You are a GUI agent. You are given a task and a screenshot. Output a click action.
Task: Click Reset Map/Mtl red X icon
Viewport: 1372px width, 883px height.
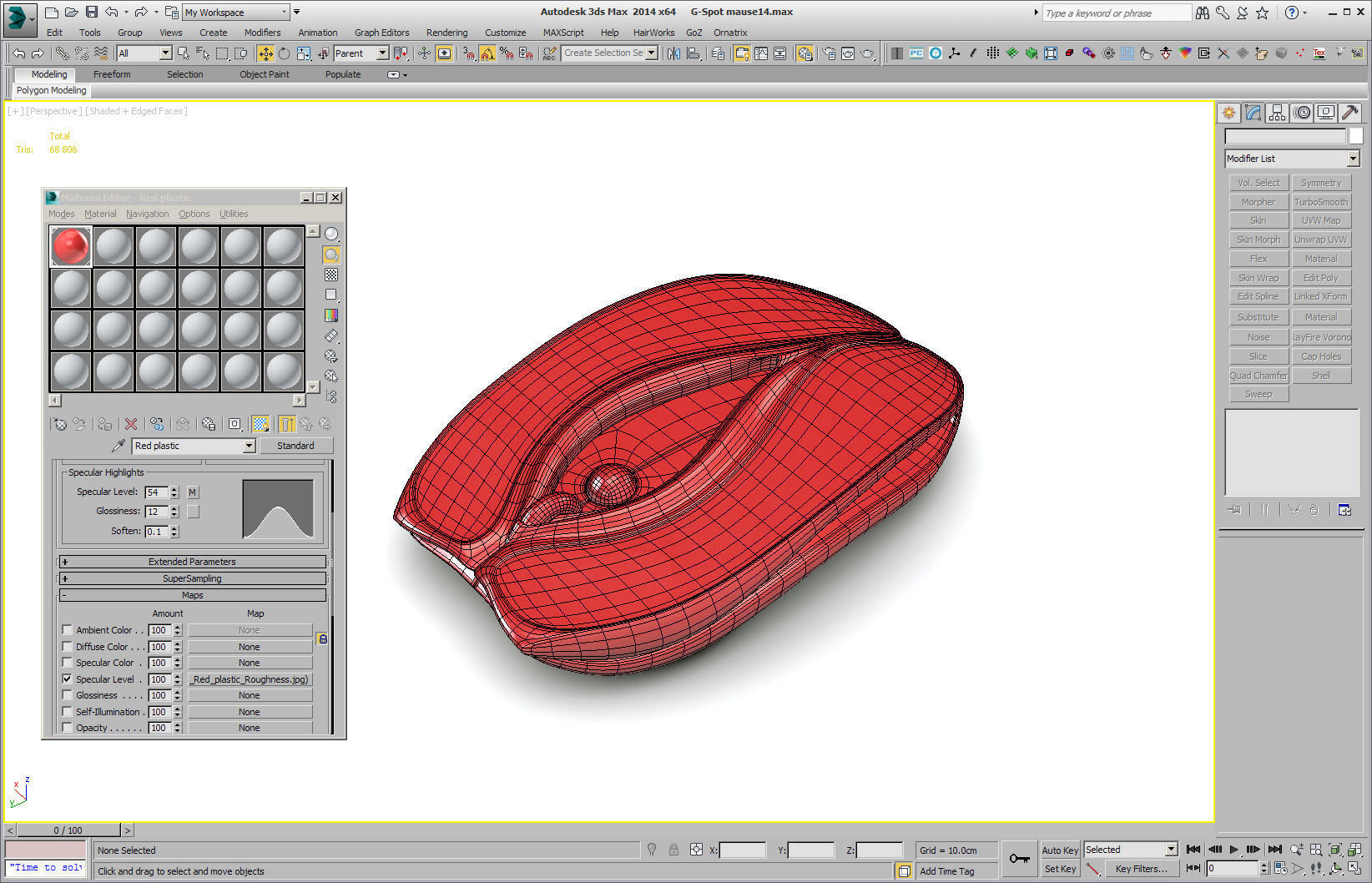pos(131,424)
